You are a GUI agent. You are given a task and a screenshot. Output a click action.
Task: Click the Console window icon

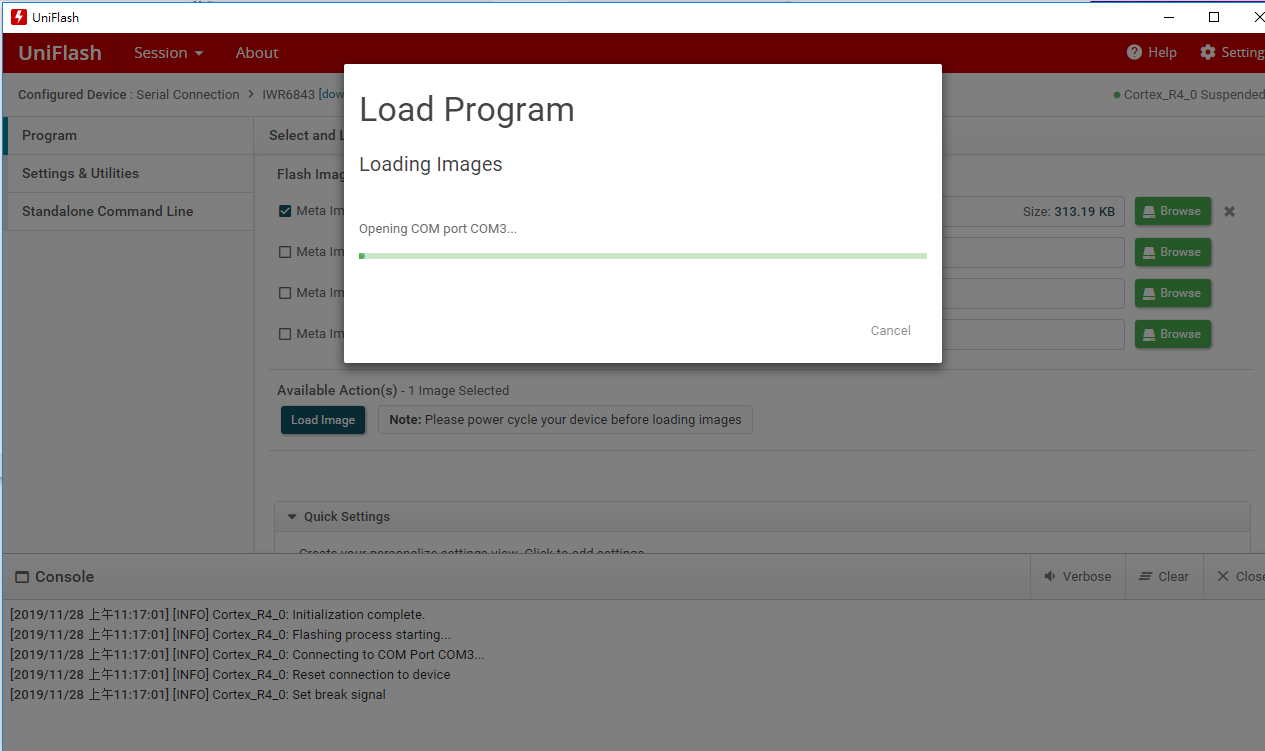tap(22, 577)
